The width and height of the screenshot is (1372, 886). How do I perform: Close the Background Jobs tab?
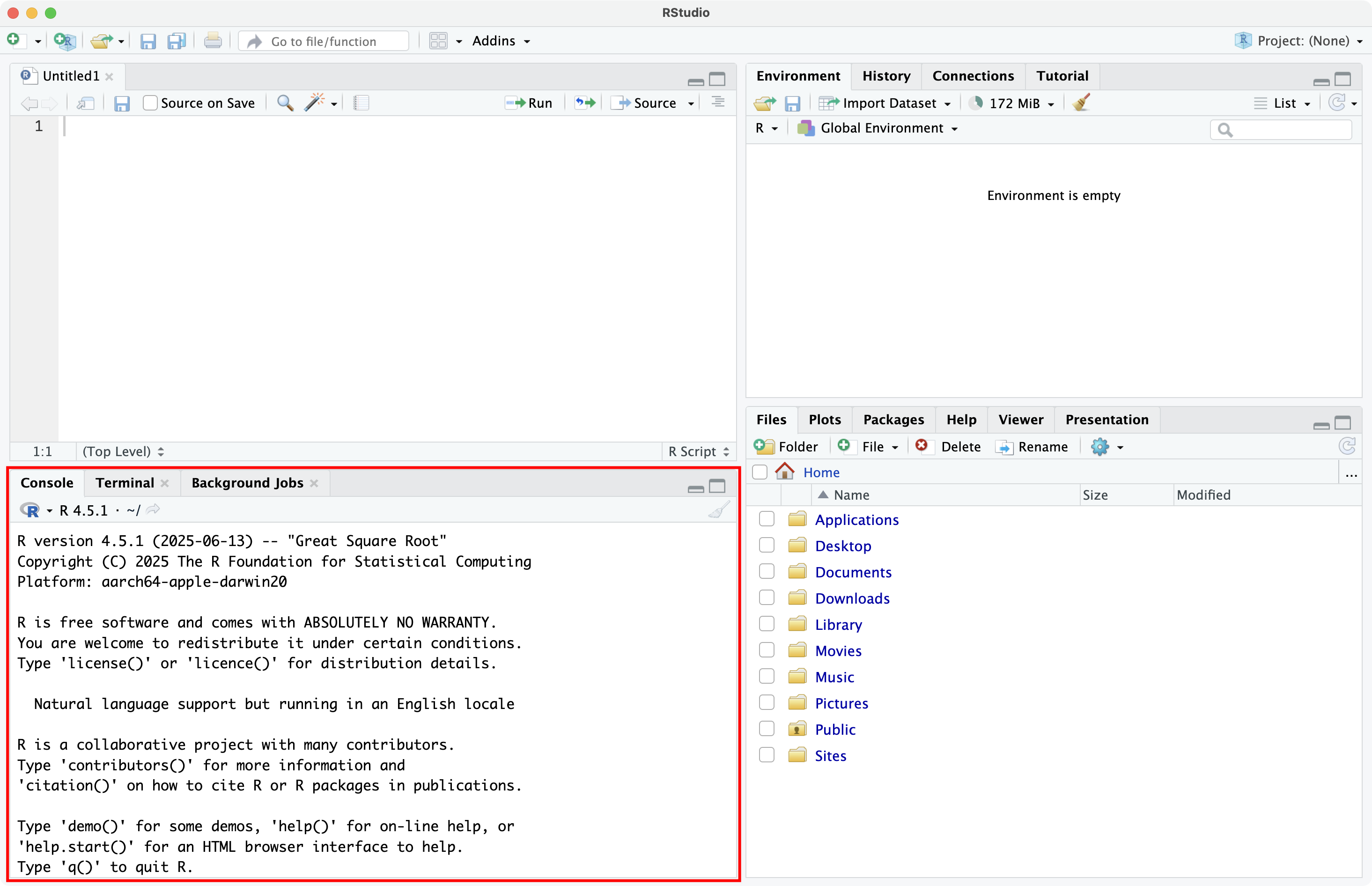coord(314,483)
